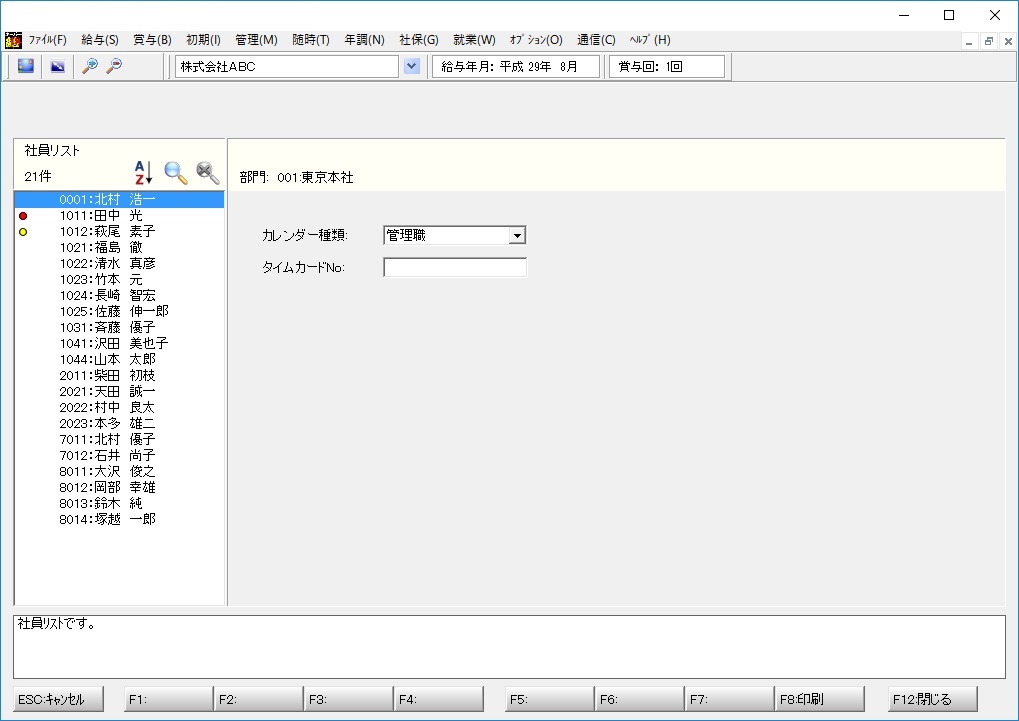Select employee 1011:田中 光
This screenshot has height=721, width=1019.
(x=120, y=216)
